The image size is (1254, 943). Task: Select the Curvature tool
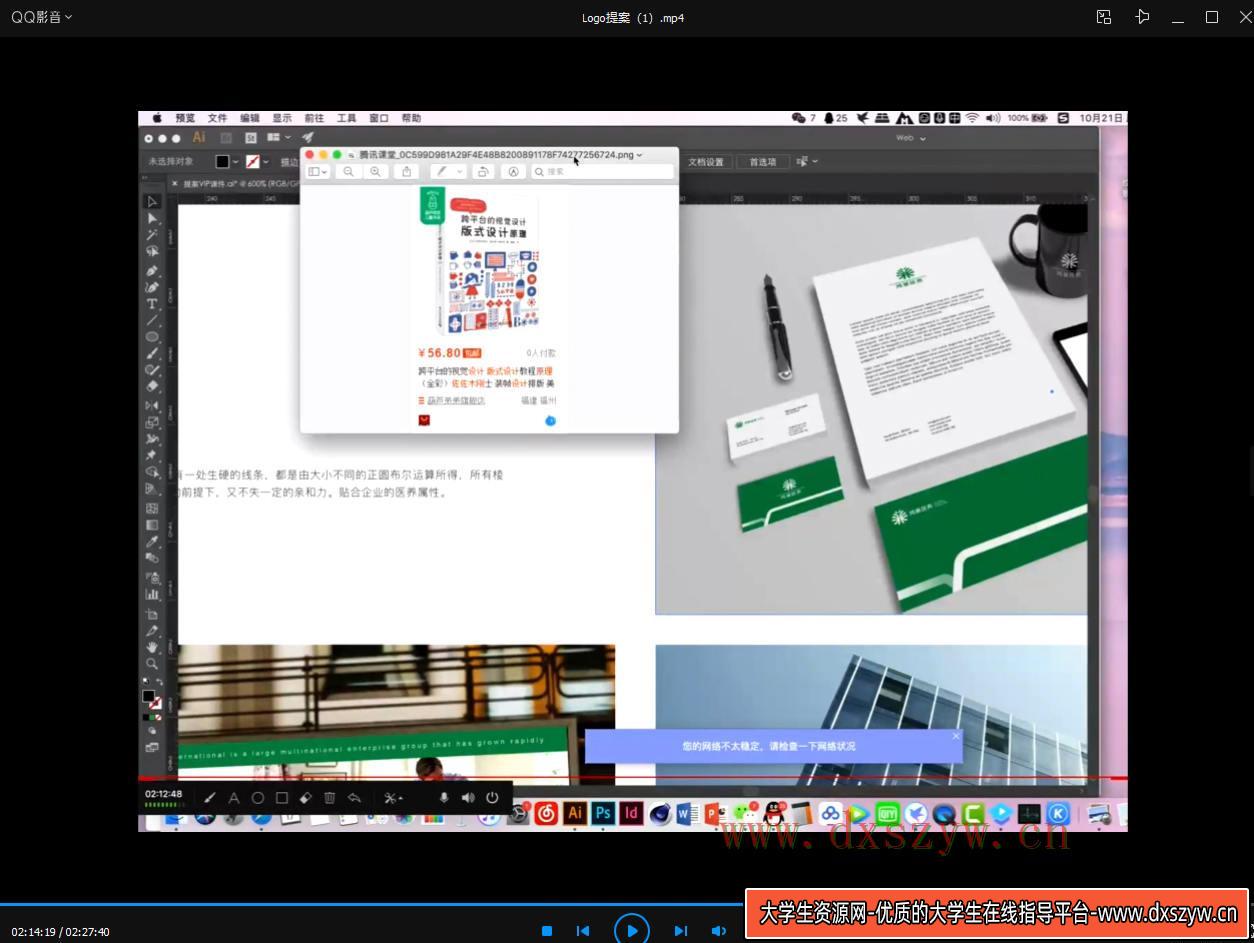(x=152, y=287)
